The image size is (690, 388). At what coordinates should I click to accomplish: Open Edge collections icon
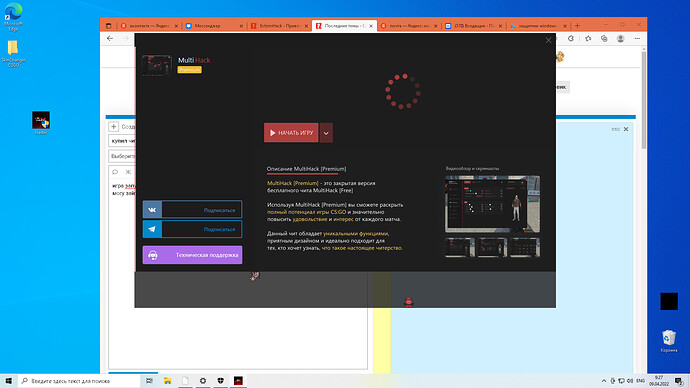(604, 39)
